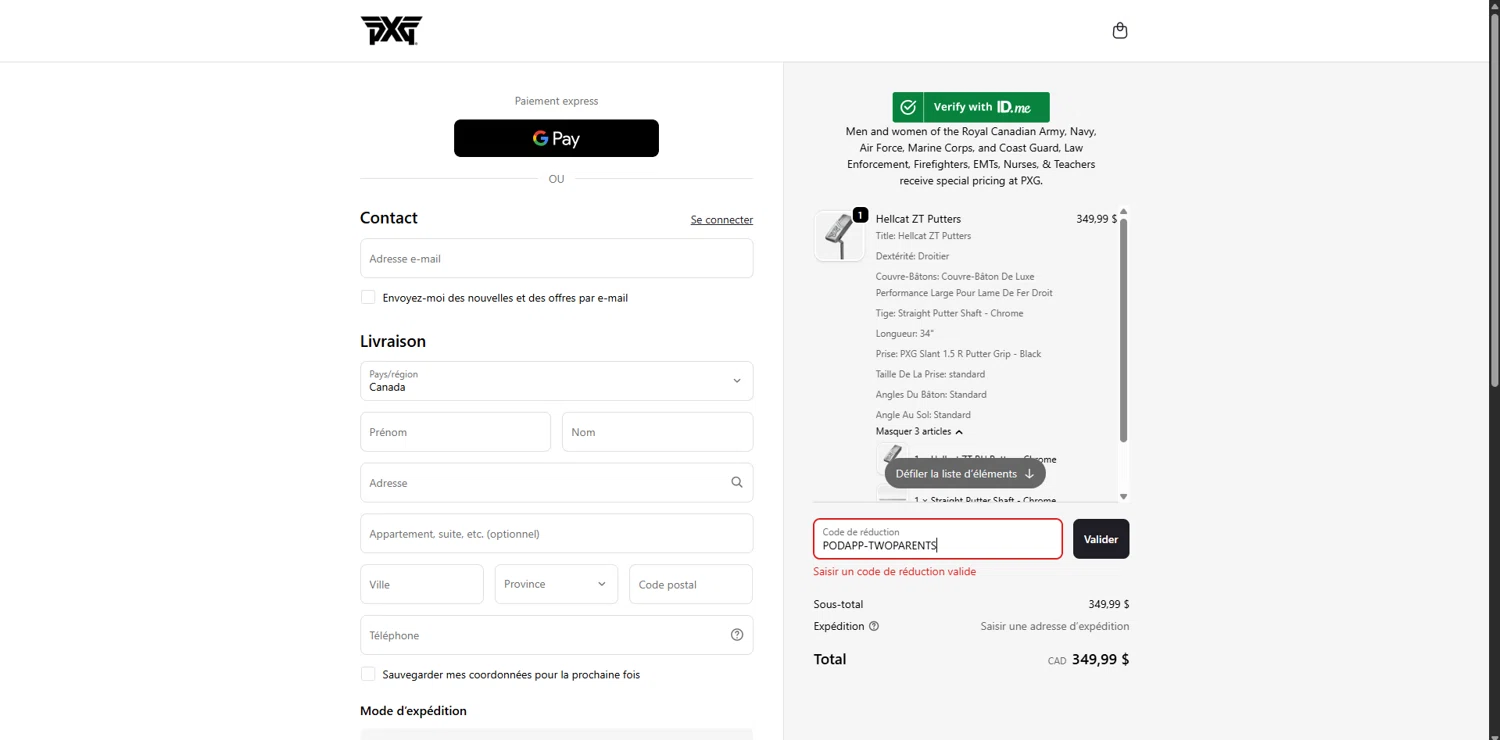1500x740 pixels.
Task: Collapse the Masquer 3 articles list
Action: click(x=919, y=432)
